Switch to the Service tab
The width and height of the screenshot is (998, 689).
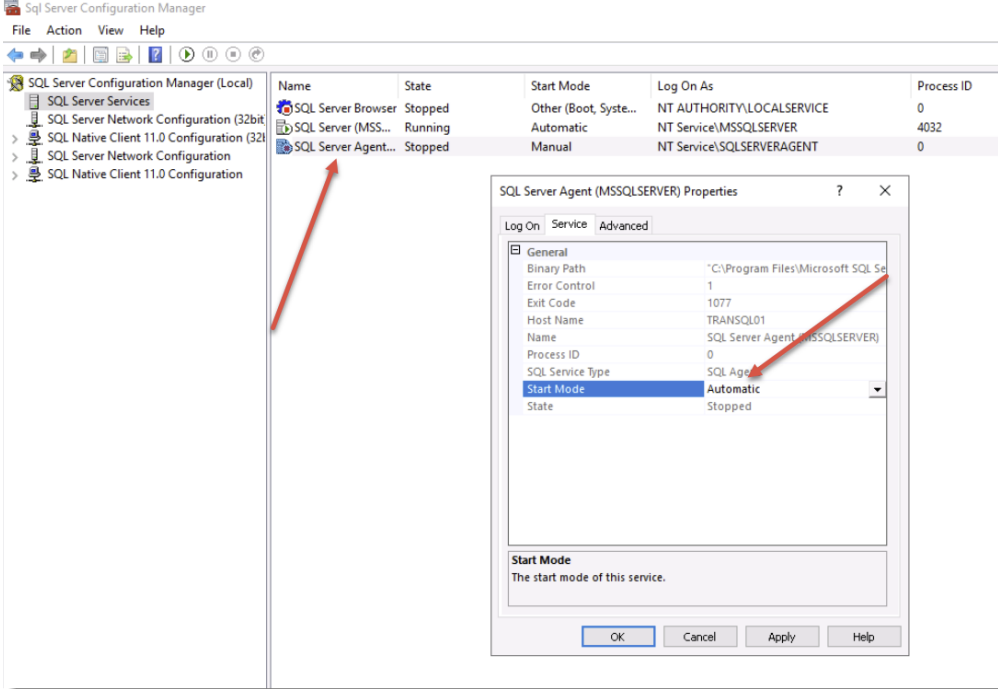(x=569, y=224)
